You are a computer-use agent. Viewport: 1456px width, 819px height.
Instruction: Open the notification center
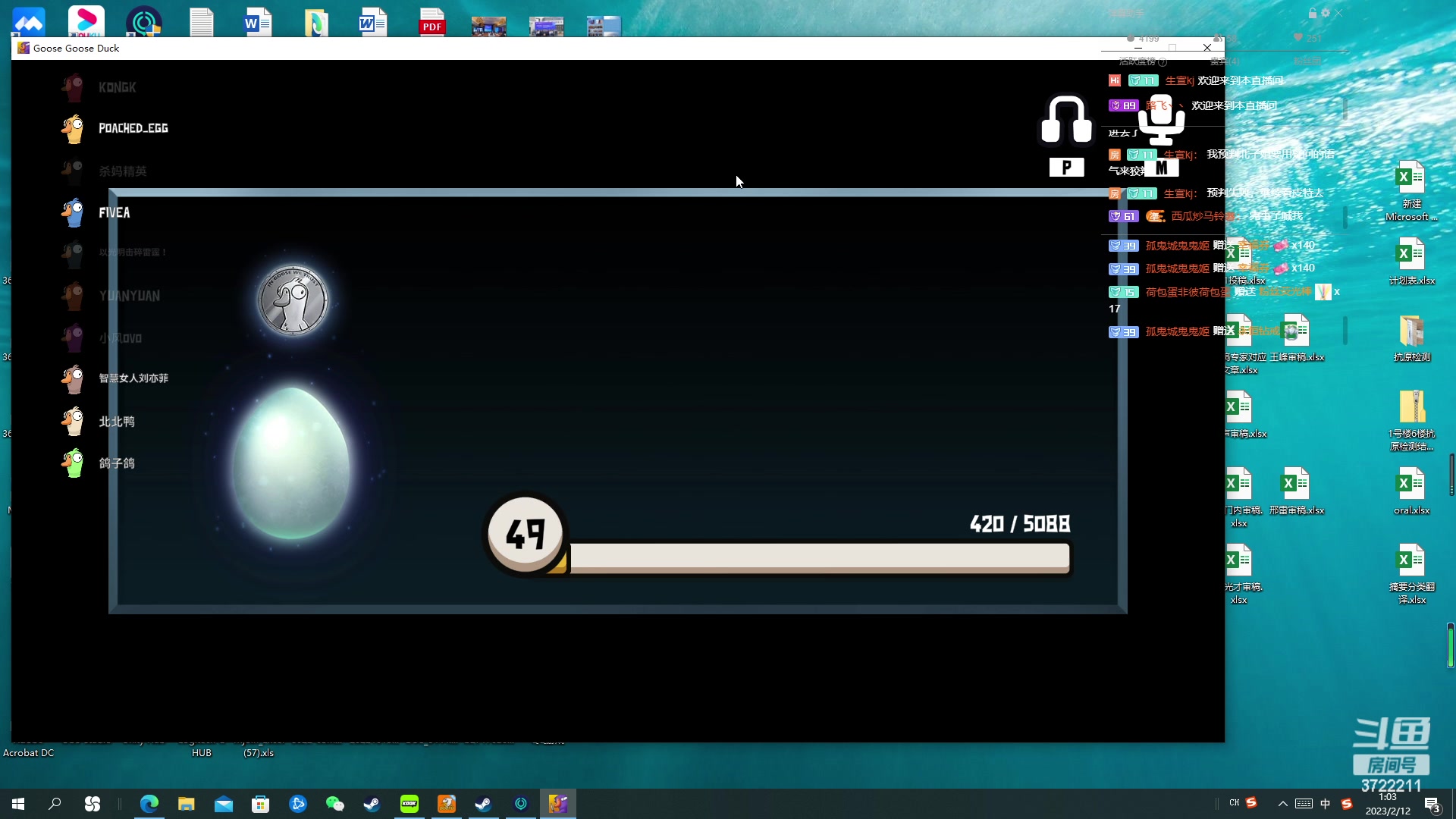[x=1432, y=804]
